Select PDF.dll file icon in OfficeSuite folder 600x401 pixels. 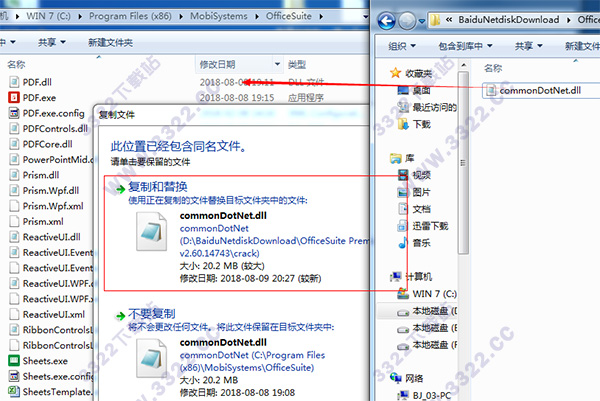[x=14, y=82]
